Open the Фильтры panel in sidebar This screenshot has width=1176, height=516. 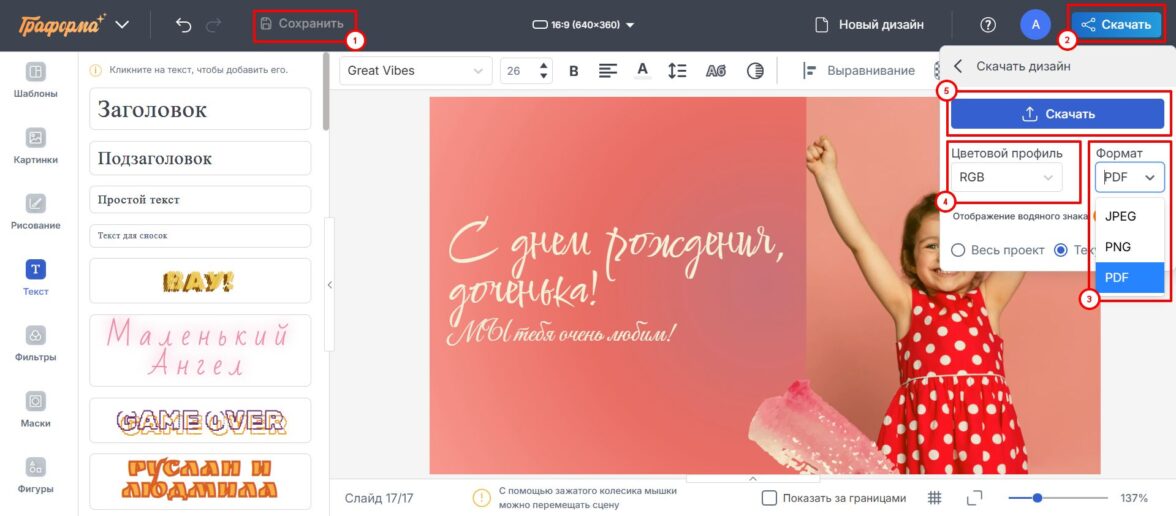(35, 343)
